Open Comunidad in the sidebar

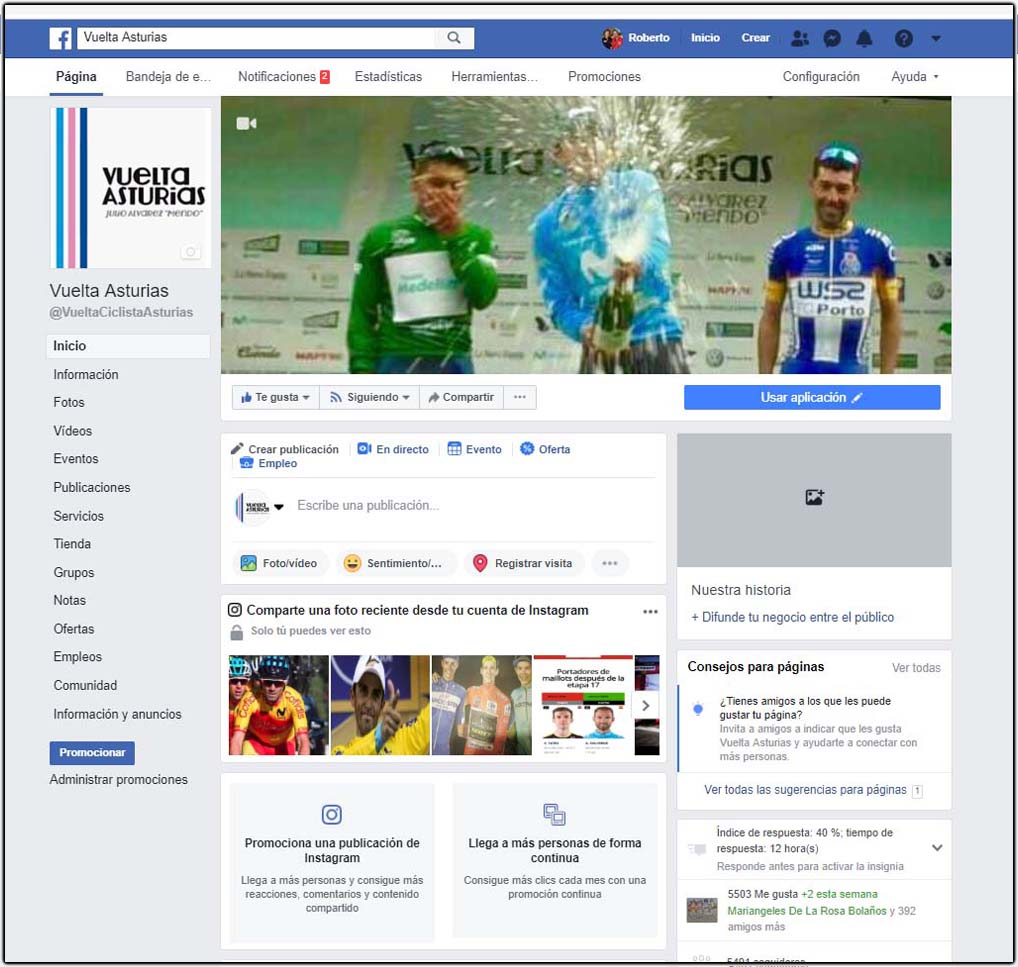point(85,686)
